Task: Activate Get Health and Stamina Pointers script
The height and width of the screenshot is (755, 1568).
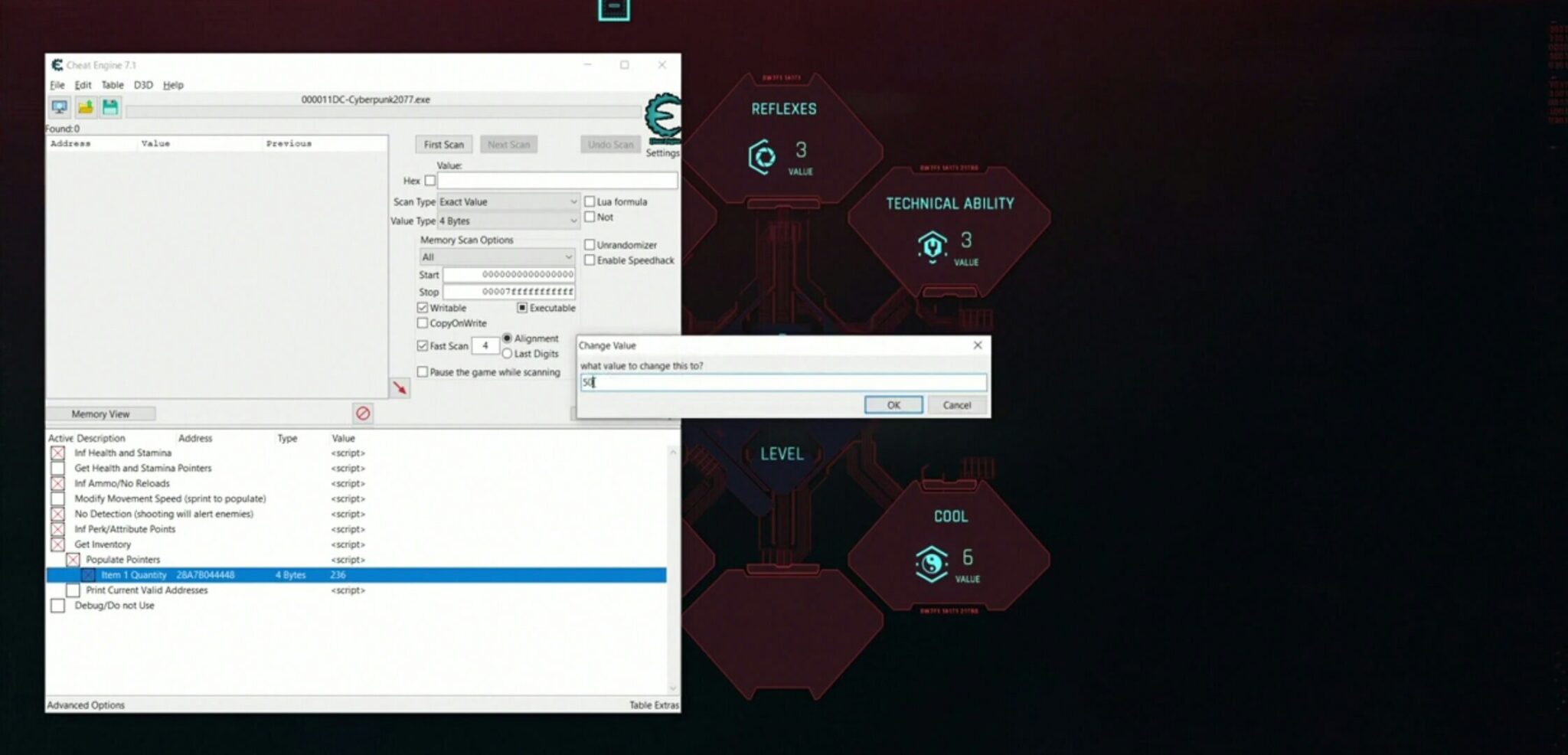Action: click(57, 469)
